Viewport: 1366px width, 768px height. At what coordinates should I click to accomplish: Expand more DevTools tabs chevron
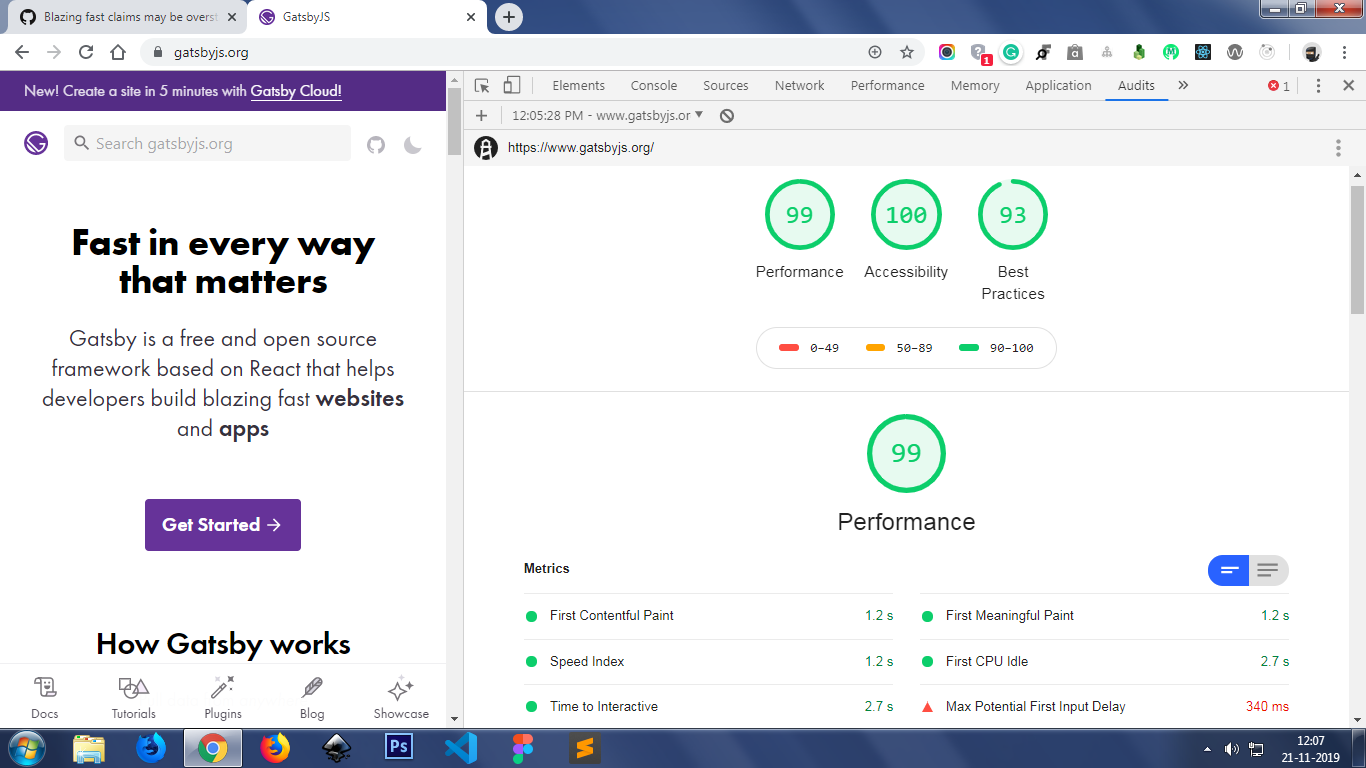pyautogui.click(x=1183, y=86)
